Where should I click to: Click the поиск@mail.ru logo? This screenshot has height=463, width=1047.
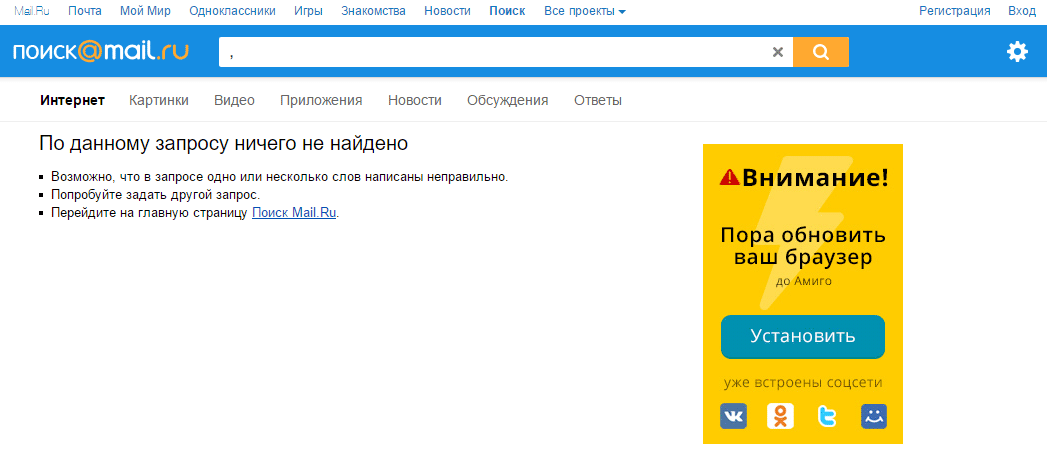(x=100, y=51)
